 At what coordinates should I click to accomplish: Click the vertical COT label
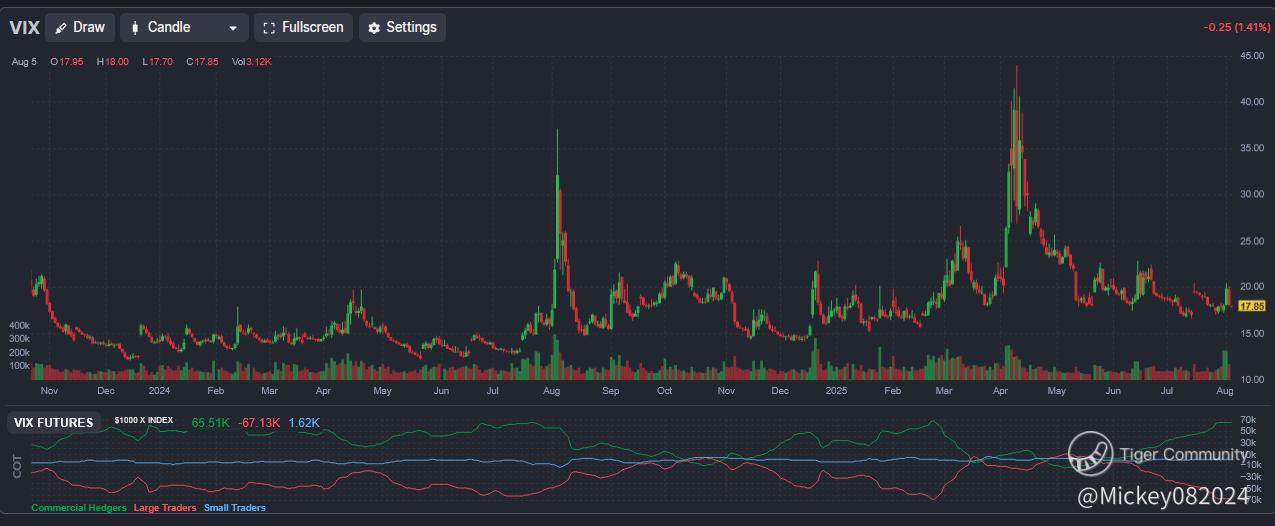click(x=17, y=465)
